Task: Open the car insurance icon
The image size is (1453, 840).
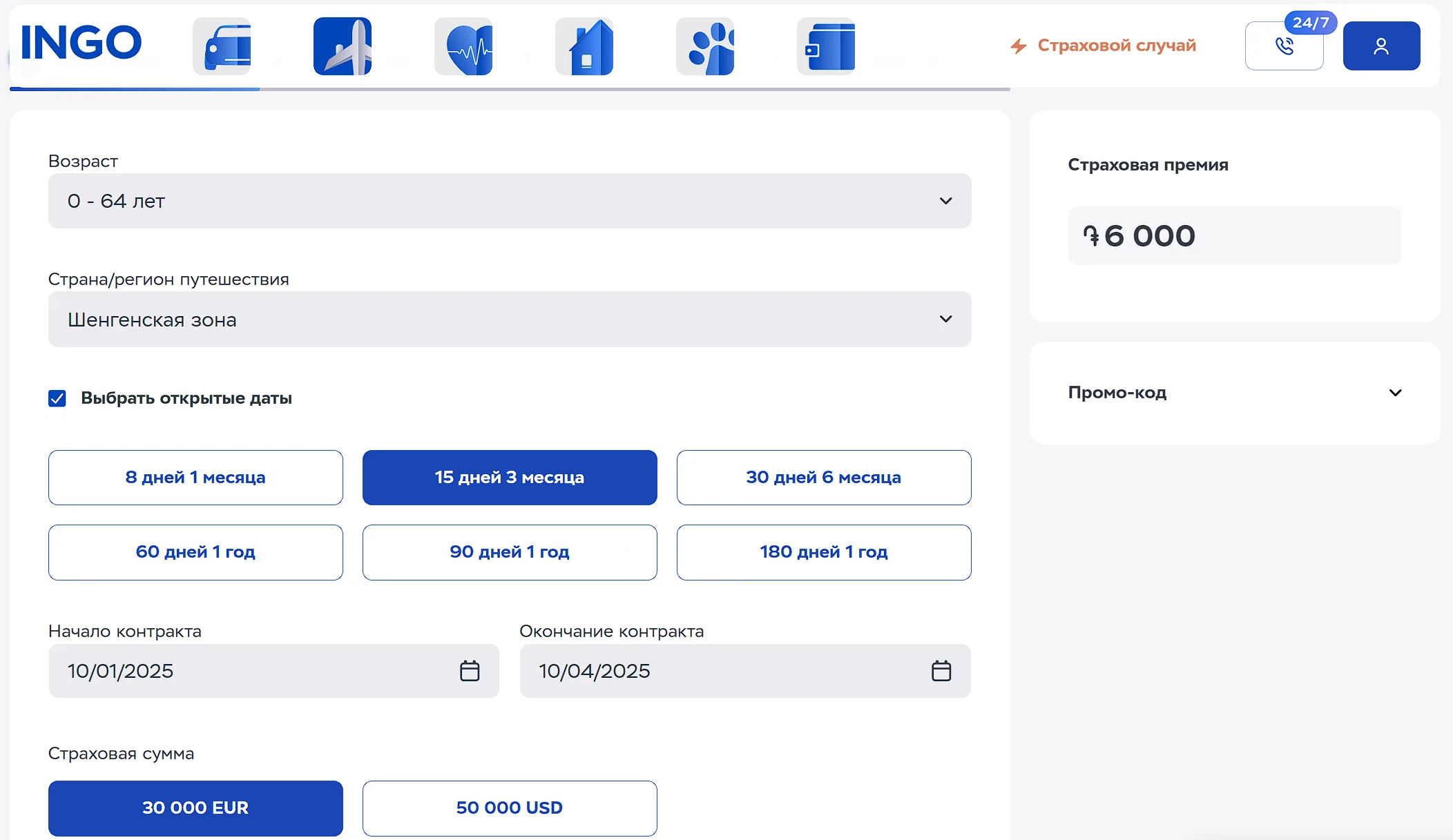Action: pos(222,46)
